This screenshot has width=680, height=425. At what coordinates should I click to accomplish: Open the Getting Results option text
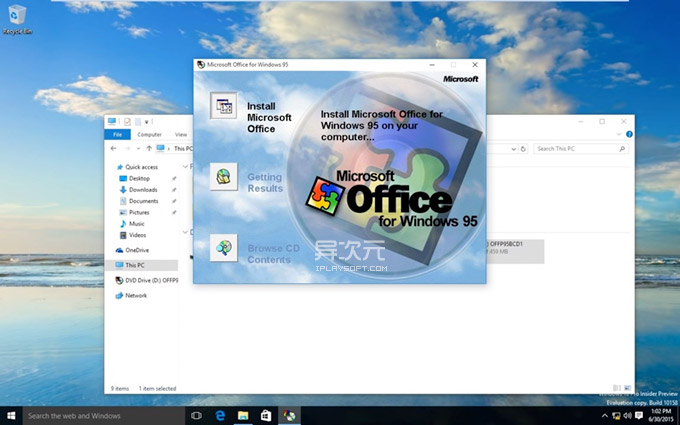265,183
